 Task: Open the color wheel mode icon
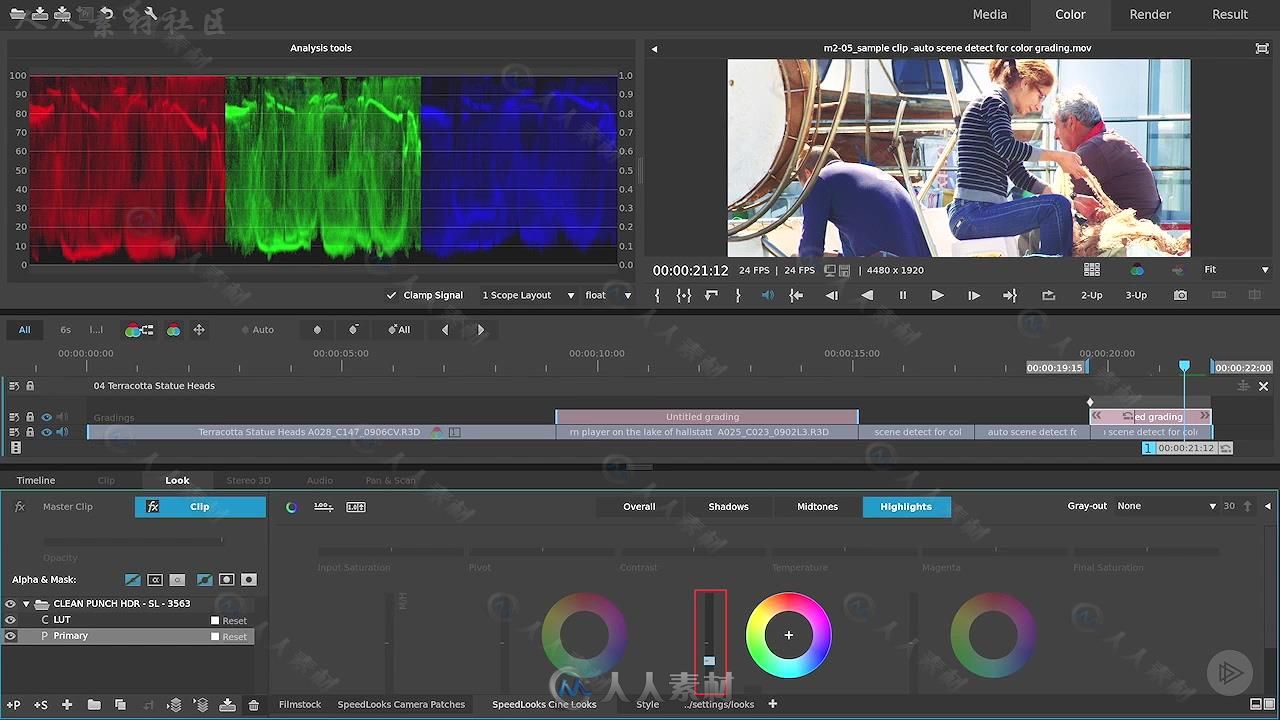[x=292, y=507]
